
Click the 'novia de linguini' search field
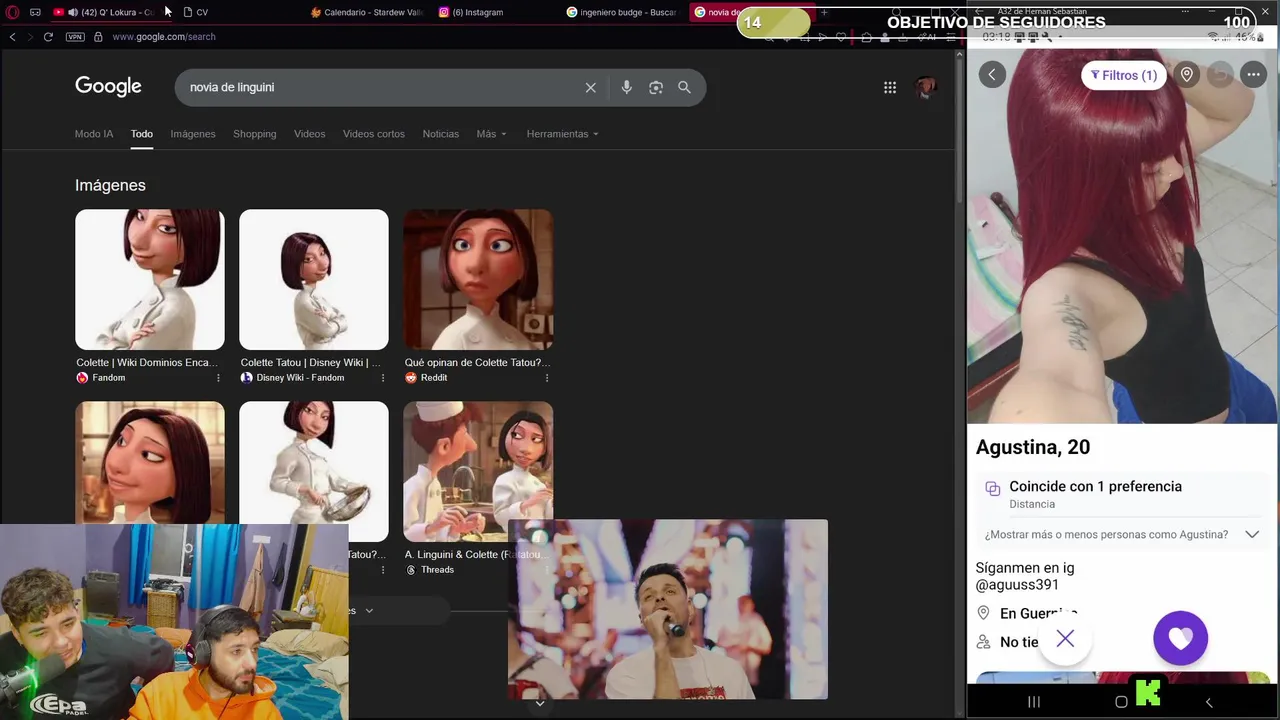[x=380, y=87]
